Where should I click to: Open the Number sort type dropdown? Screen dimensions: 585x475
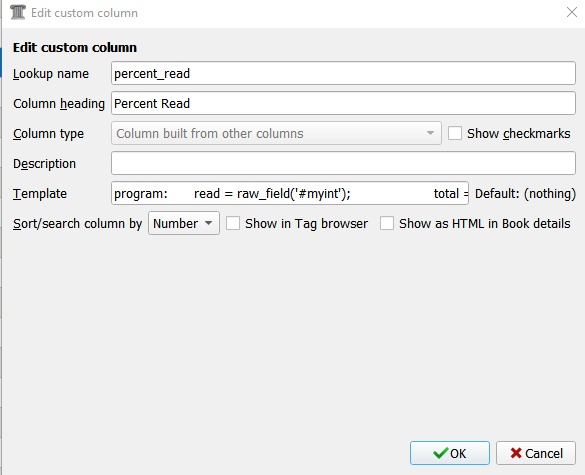(184, 223)
